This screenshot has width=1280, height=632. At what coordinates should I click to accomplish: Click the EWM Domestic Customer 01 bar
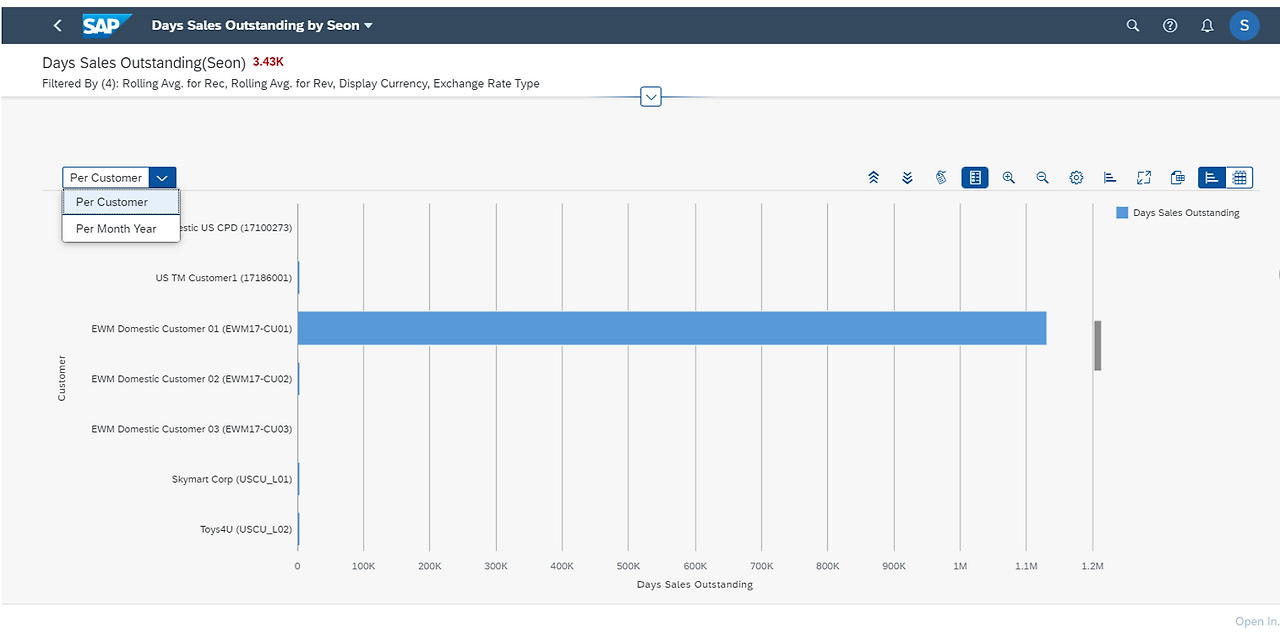tap(672, 328)
